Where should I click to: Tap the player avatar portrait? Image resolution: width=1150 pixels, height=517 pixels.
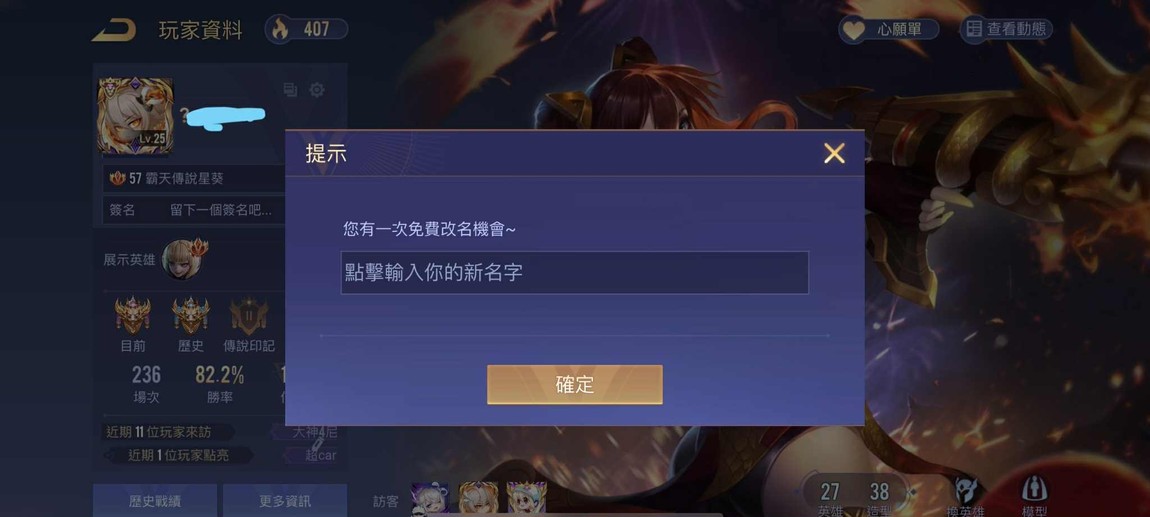tap(136, 116)
